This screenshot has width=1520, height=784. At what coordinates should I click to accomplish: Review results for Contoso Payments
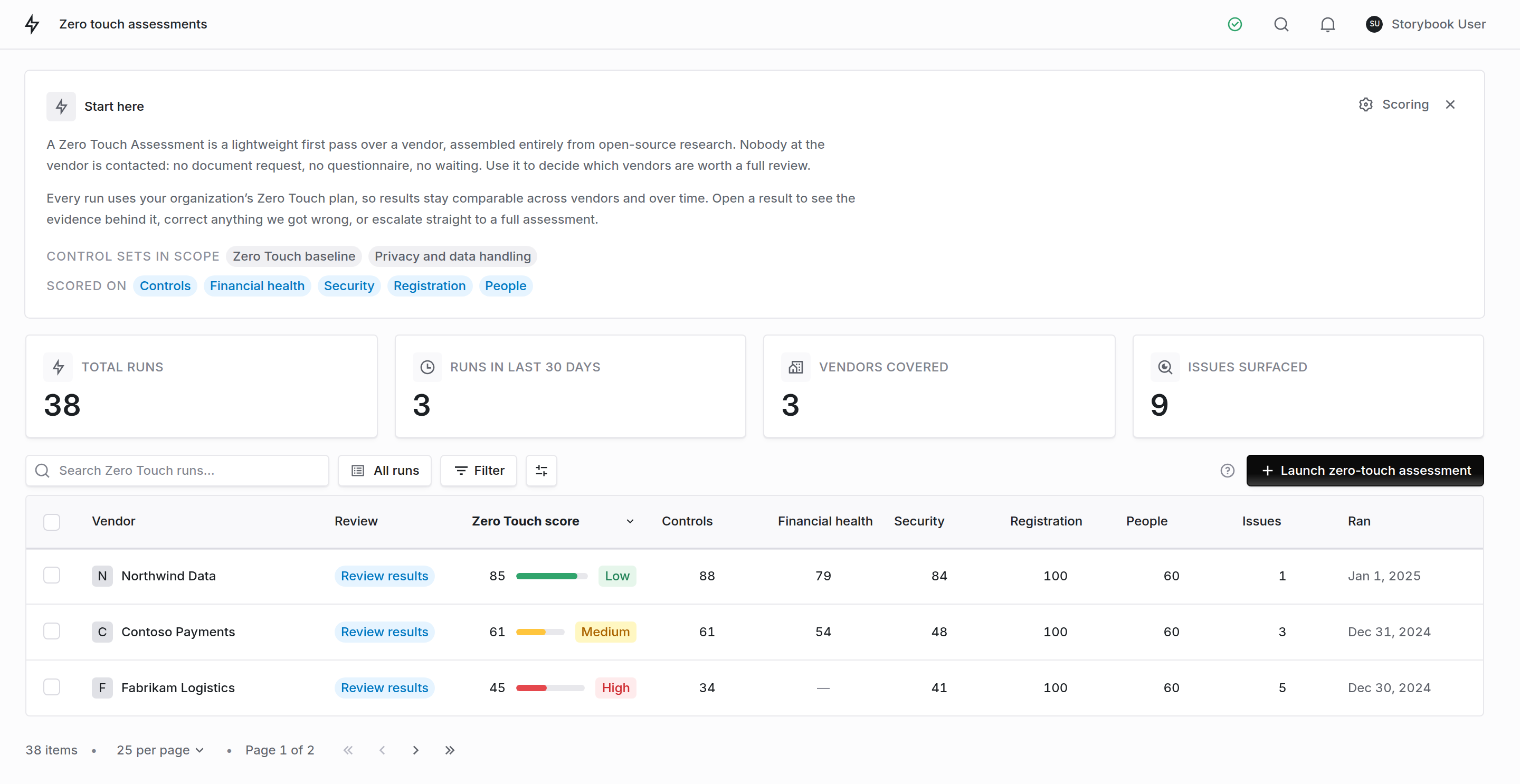pyautogui.click(x=384, y=632)
